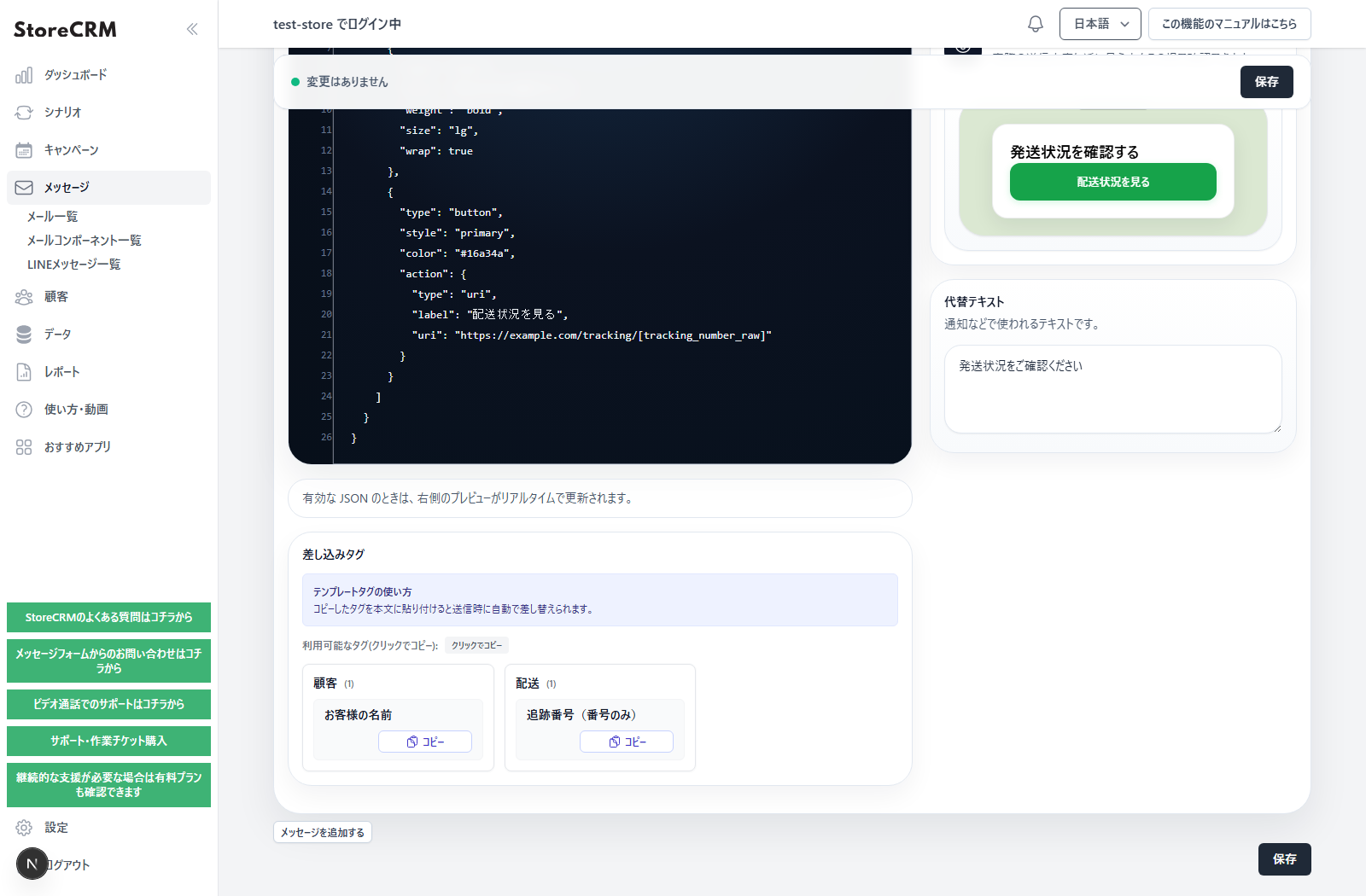The width and height of the screenshot is (1366, 896).
Task: Click the 発送状況を確認する preview heading
Action: click(1074, 152)
